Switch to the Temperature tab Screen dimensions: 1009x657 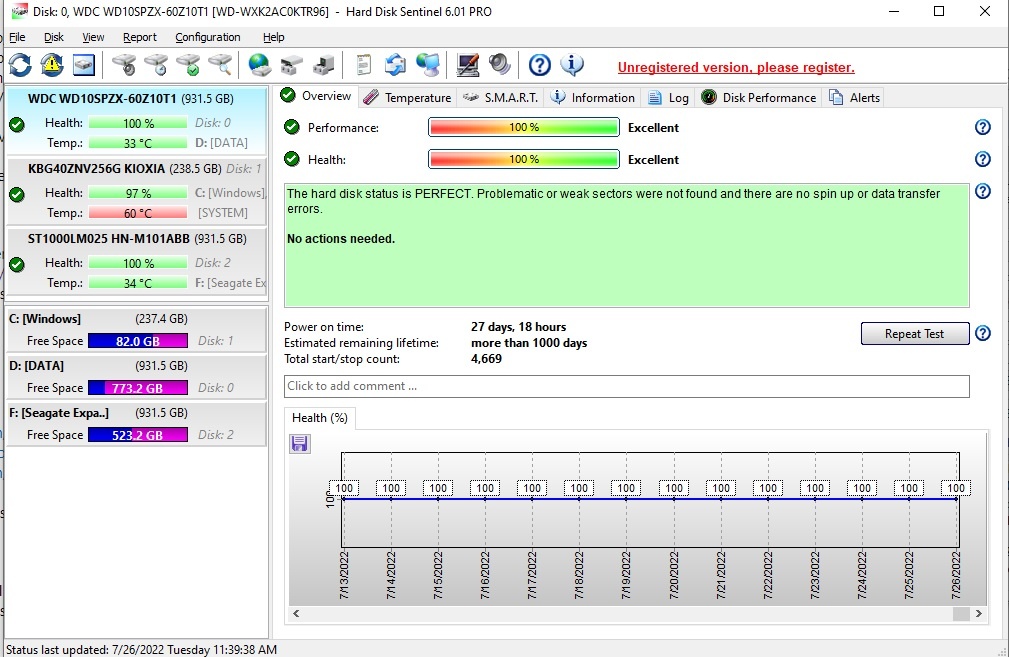click(407, 97)
